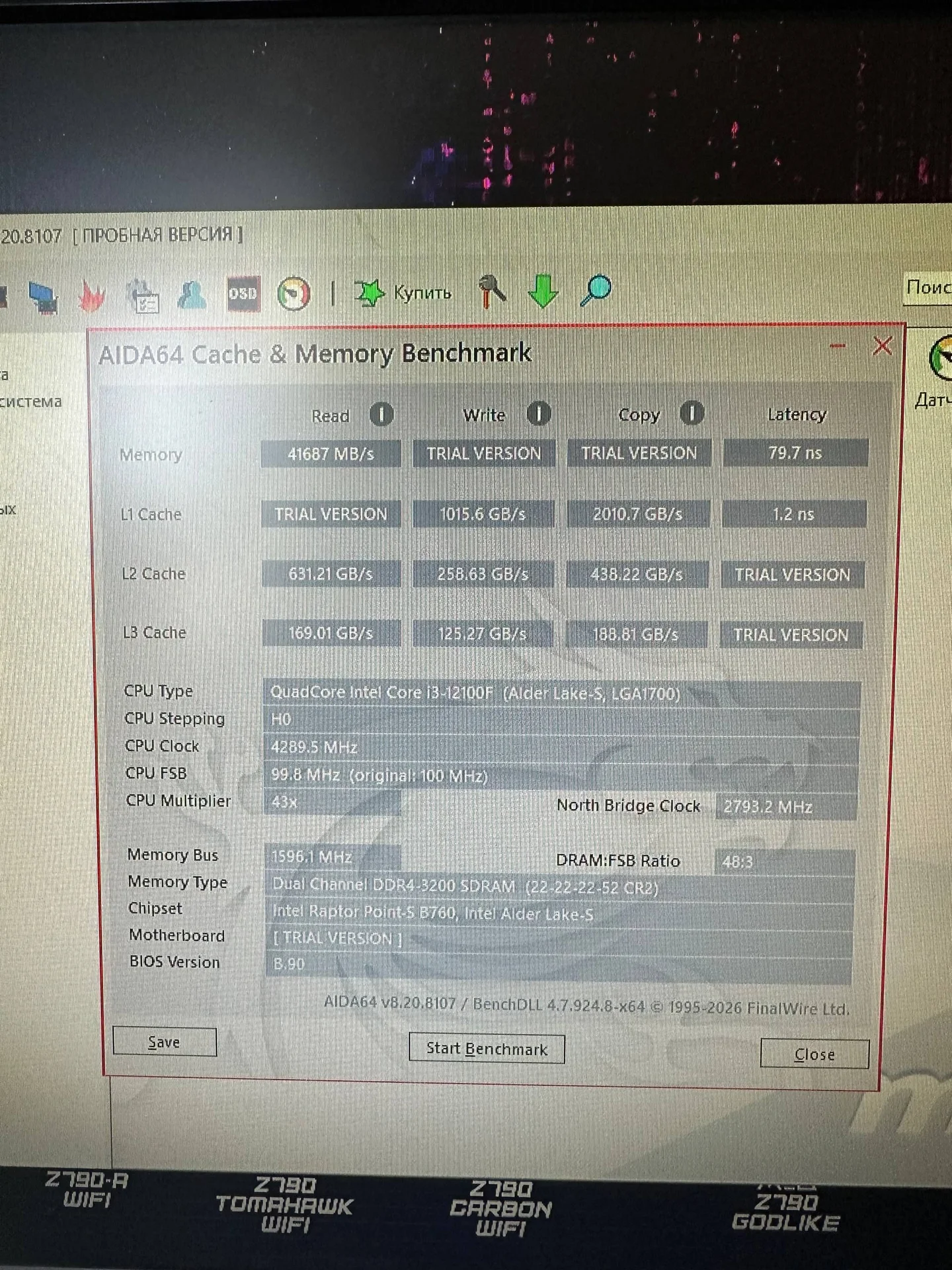This screenshot has height=1270, width=952.
Task: Click Start Benchmark
Action: click(x=487, y=1048)
